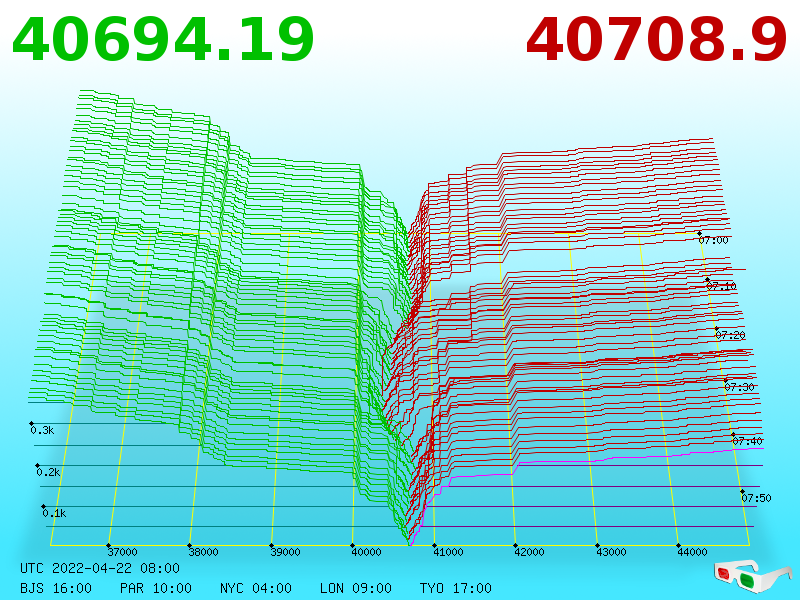Click the NYC 04:00 clock
Screen dimensions: 800x600
pos(256,588)
